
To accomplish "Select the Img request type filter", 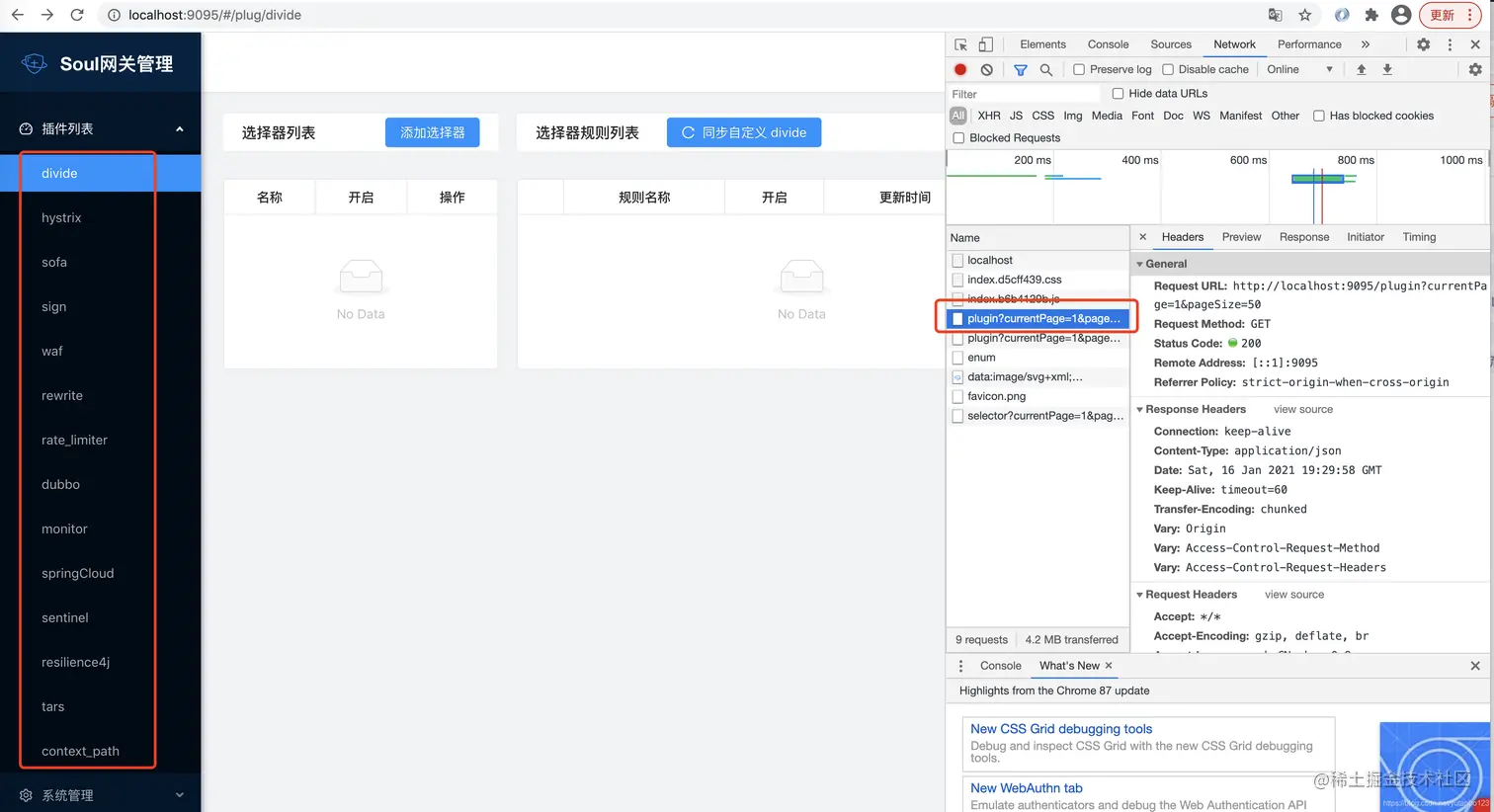I will click(1073, 116).
